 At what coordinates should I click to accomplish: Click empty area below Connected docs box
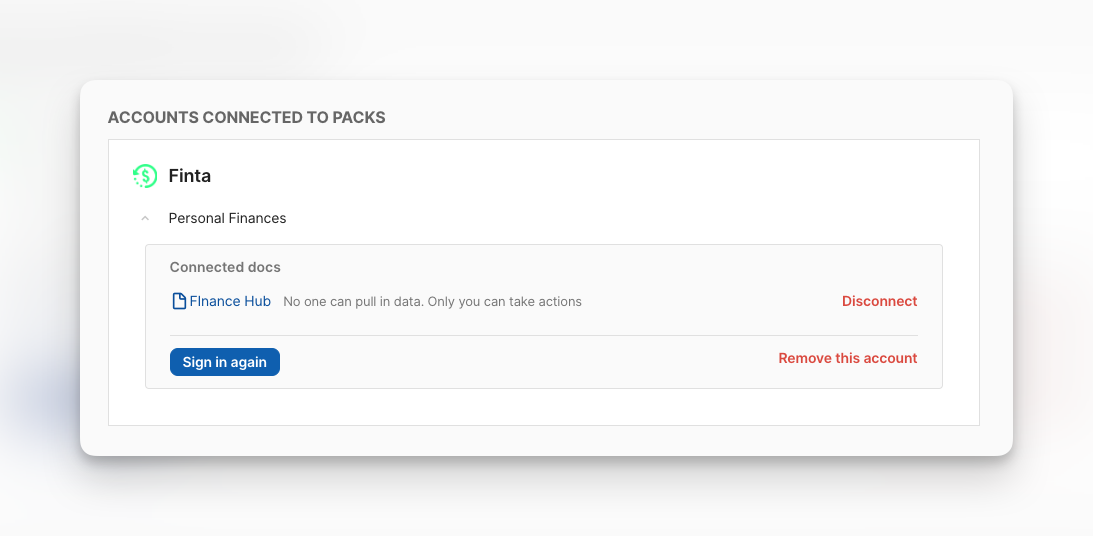543,406
